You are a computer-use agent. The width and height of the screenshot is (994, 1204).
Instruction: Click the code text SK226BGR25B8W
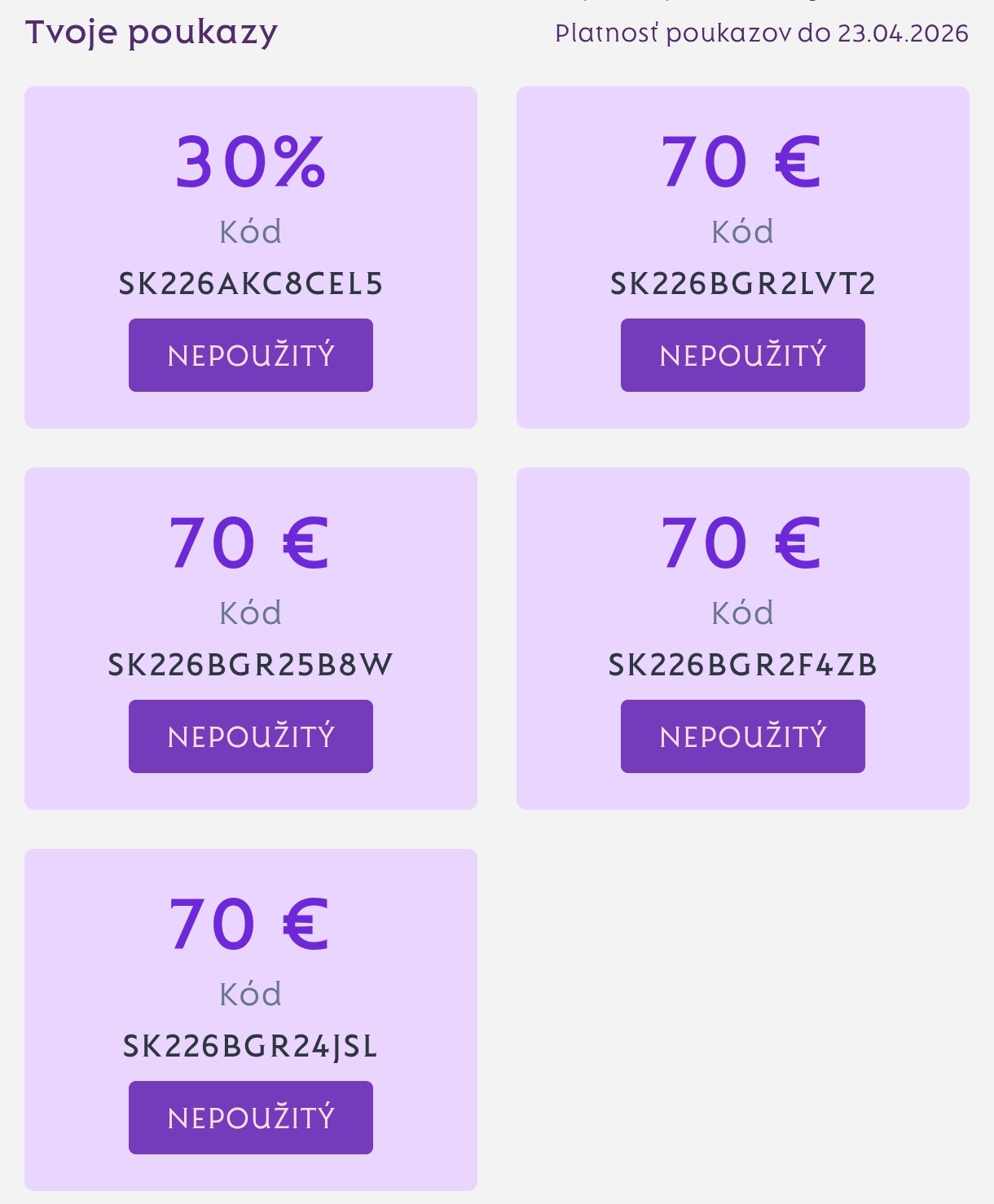(x=251, y=666)
